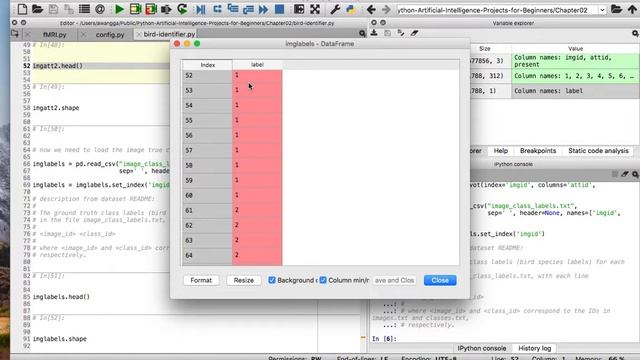Create a new file with toolbar icon
The image size is (640, 360).
coord(22,9)
